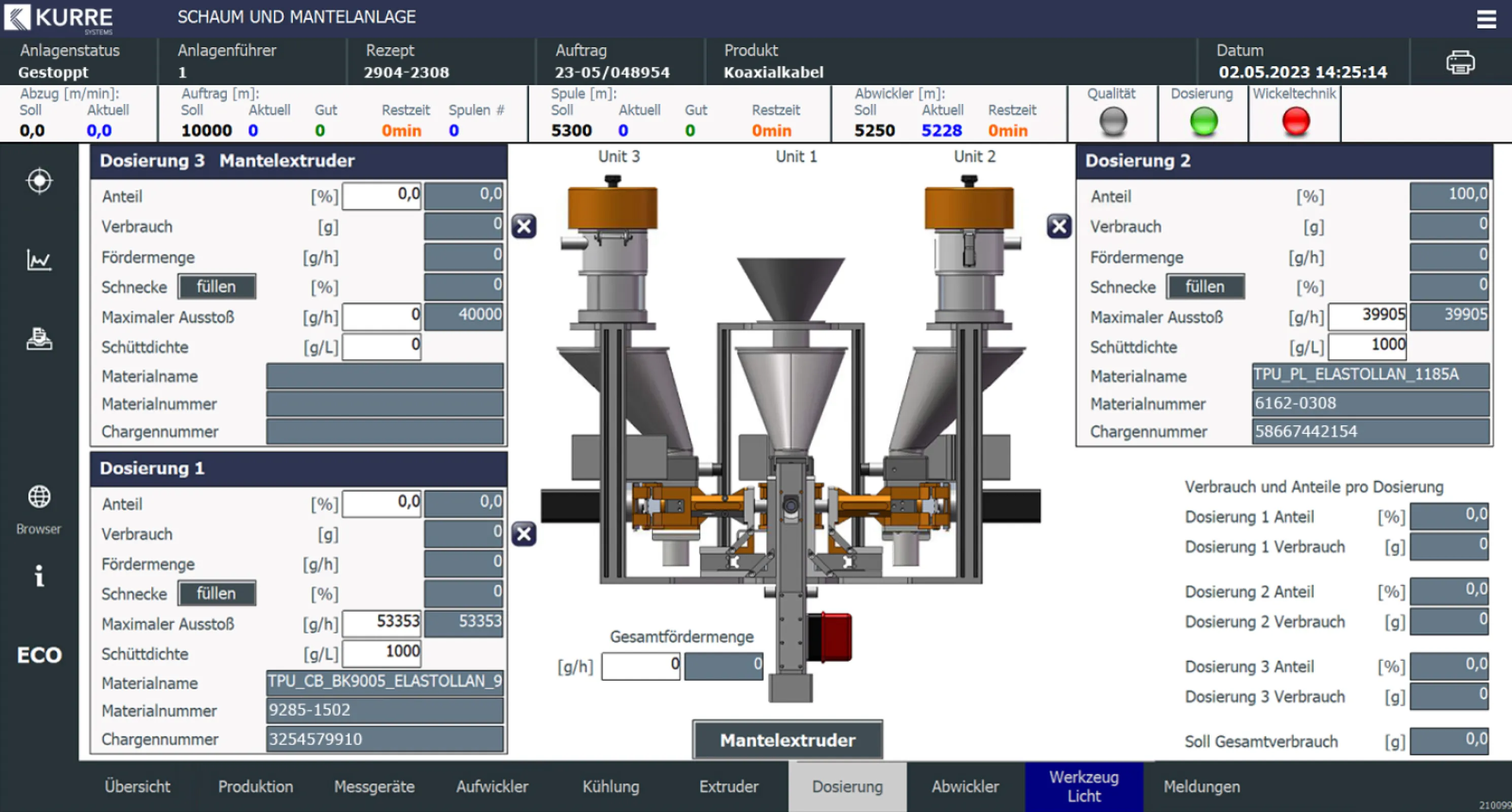Click the info icon in the sidebar

coord(39,577)
